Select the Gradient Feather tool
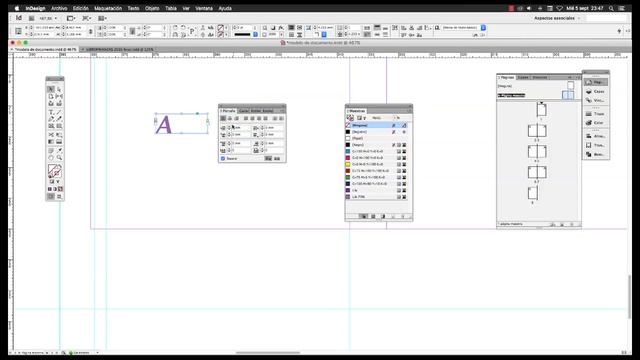 59,142
